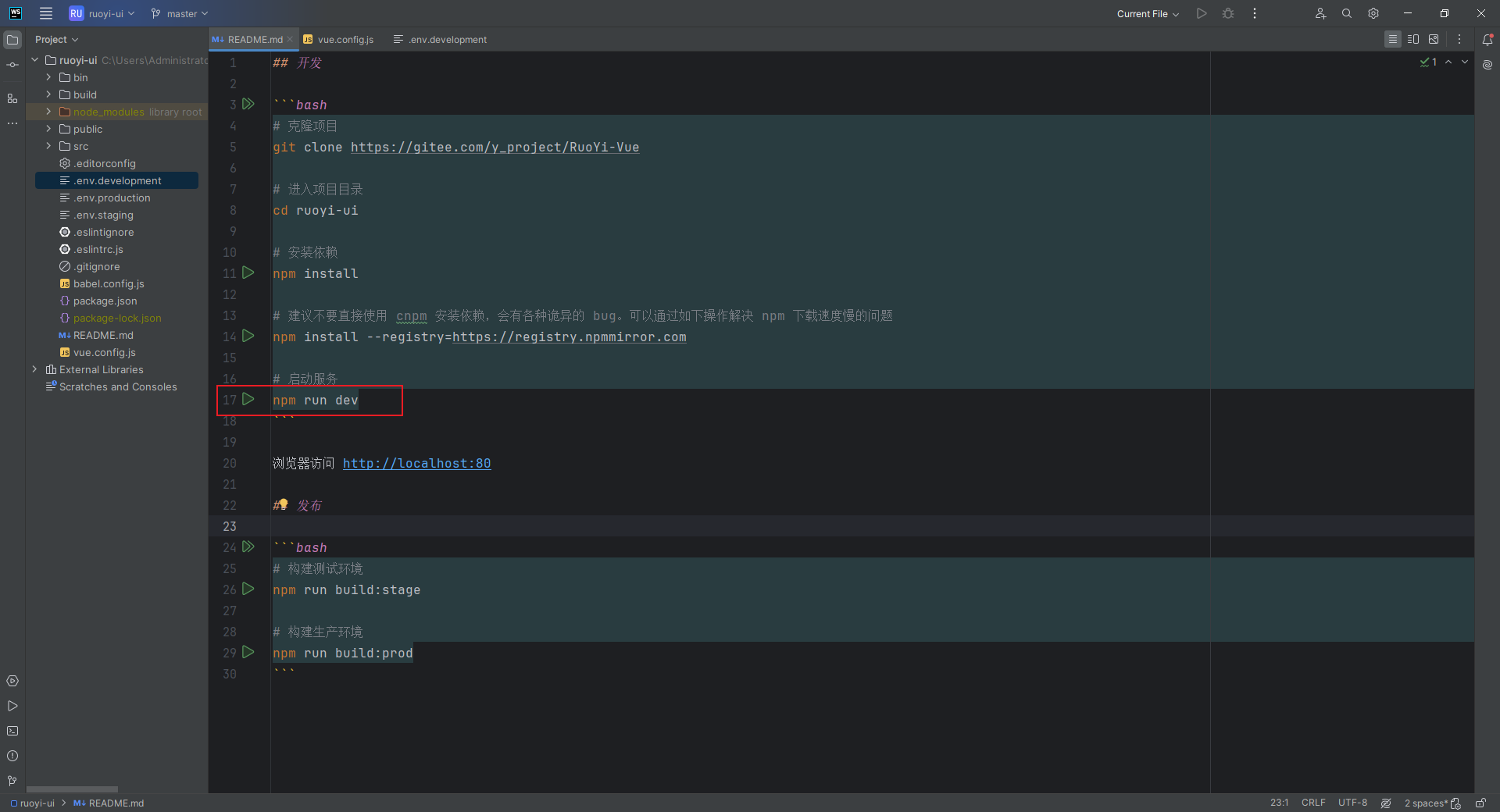Open the Services tool window

click(12, 681)
